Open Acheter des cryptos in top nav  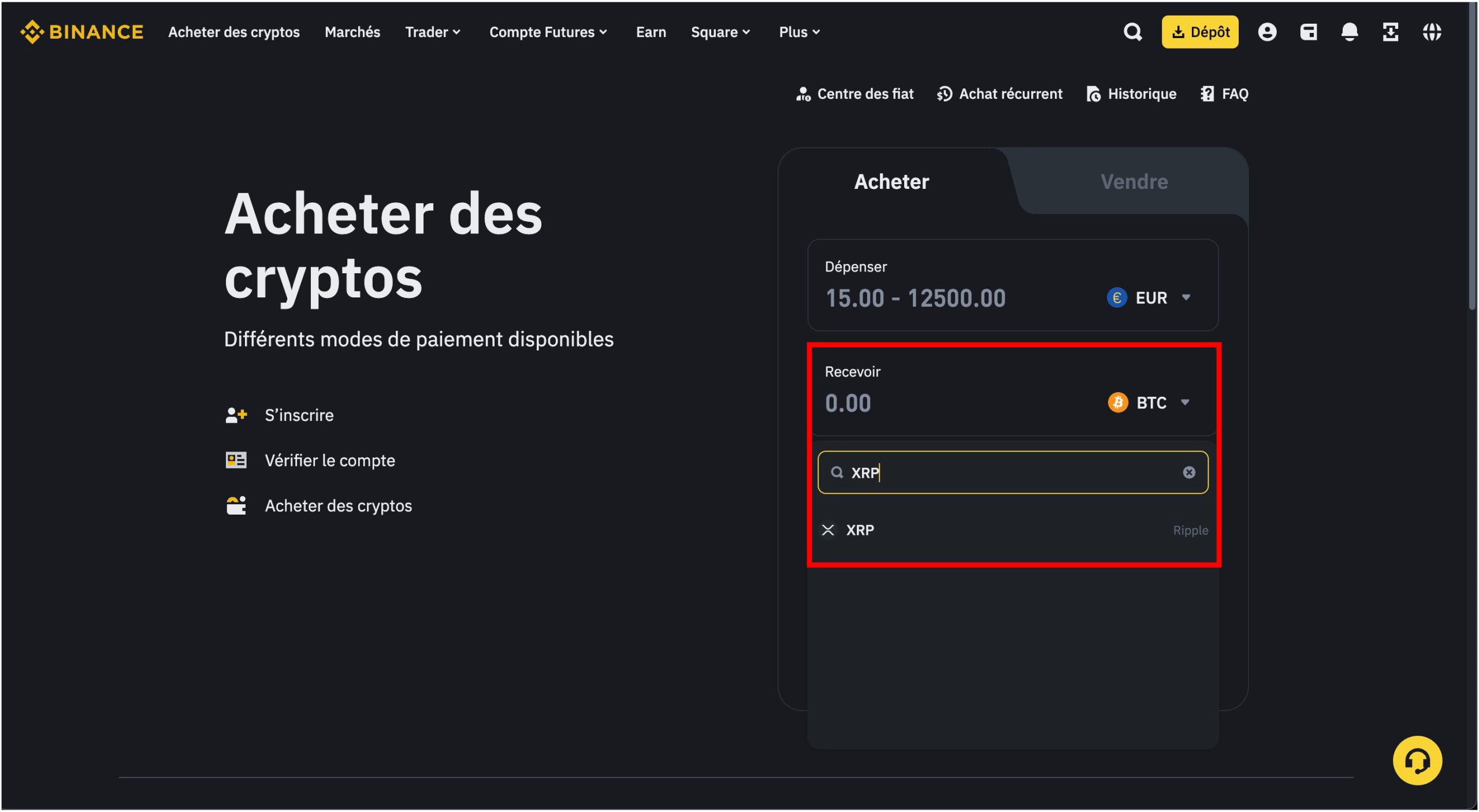[234, 32]
